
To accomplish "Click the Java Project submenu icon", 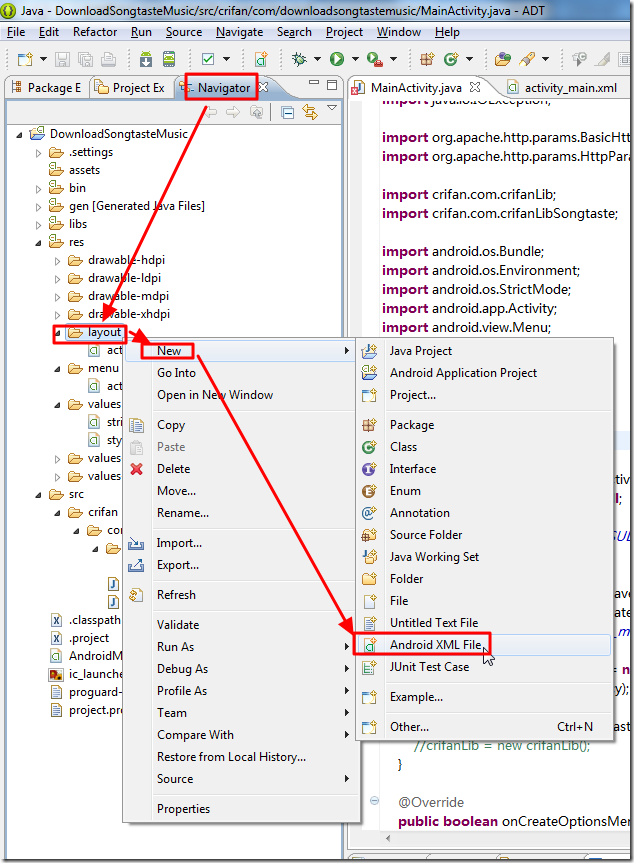I will tap(369, 351).
